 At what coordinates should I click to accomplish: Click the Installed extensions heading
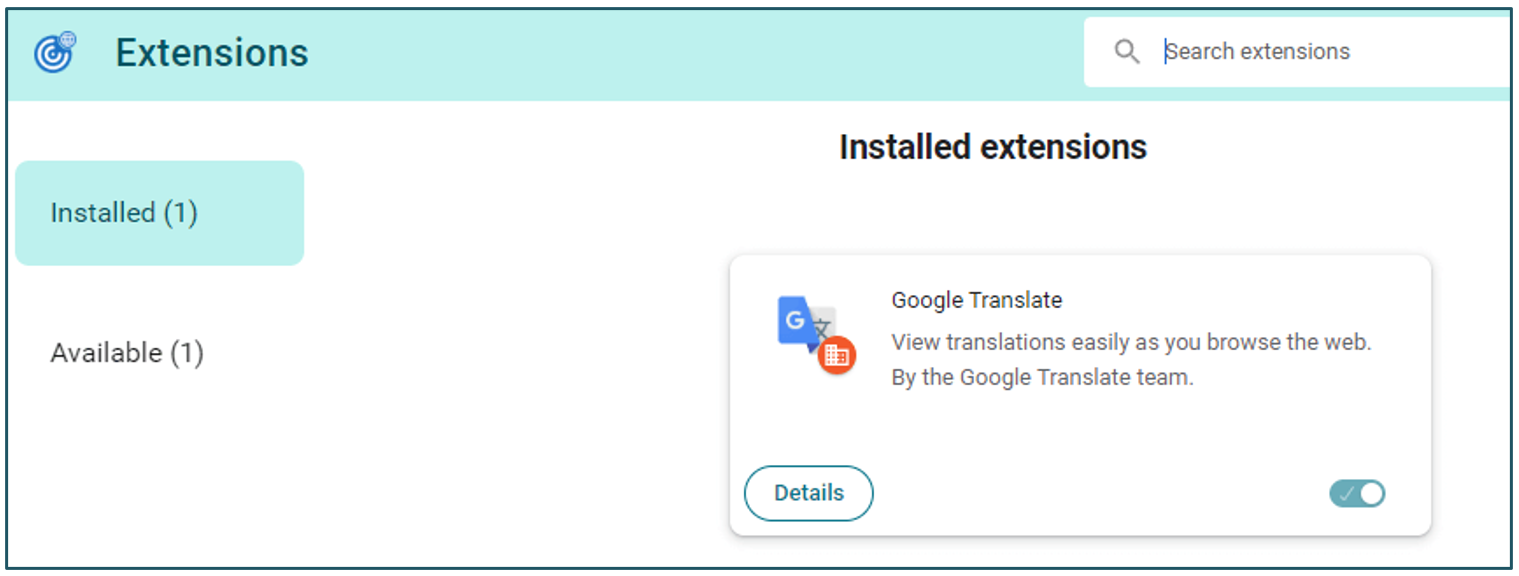pyautogui.click(x=992, y=148)
